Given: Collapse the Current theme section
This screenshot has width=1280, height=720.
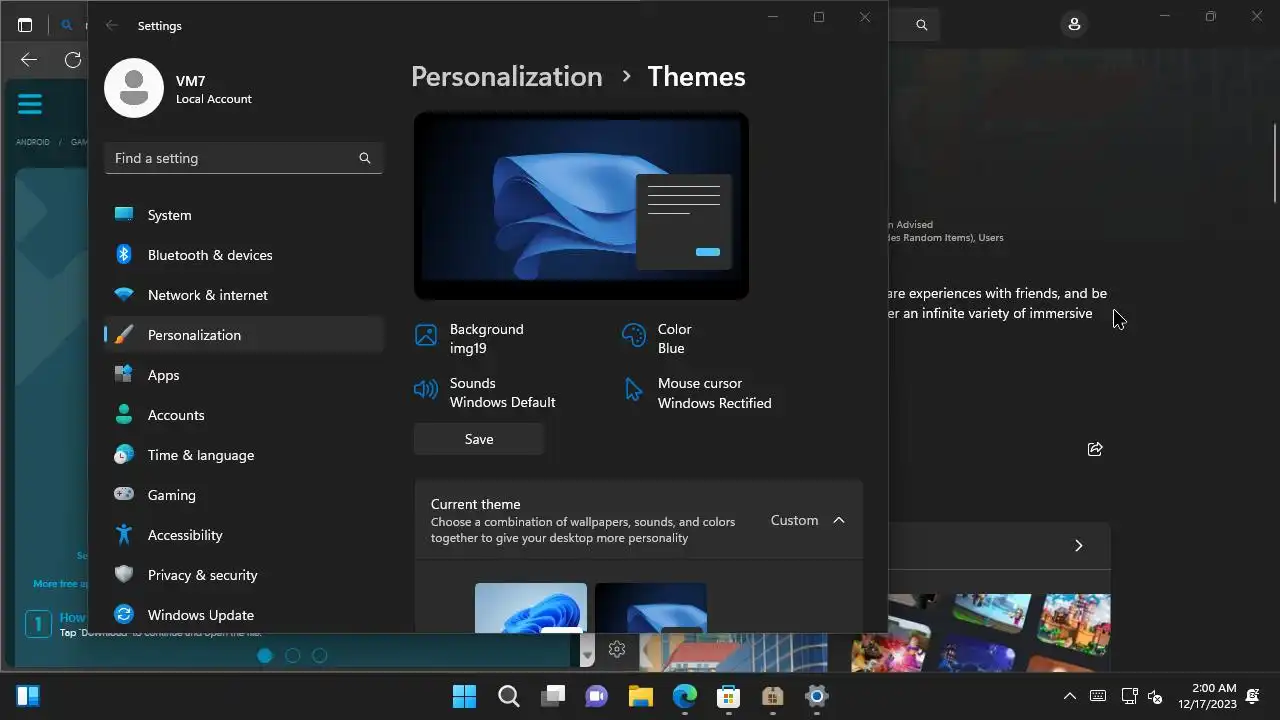Looking at the screenshot, I should [x=839, y=520].
